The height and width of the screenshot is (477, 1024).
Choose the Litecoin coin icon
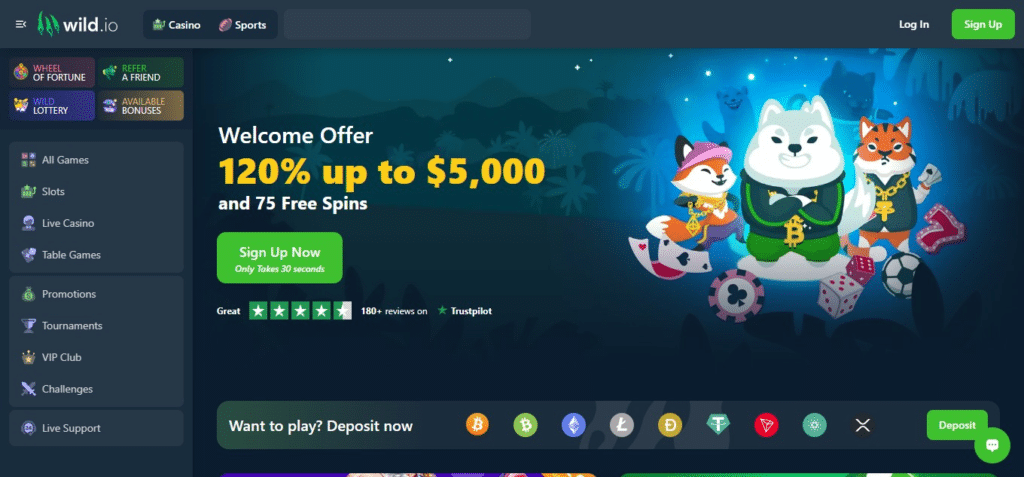tap(622, 425)
